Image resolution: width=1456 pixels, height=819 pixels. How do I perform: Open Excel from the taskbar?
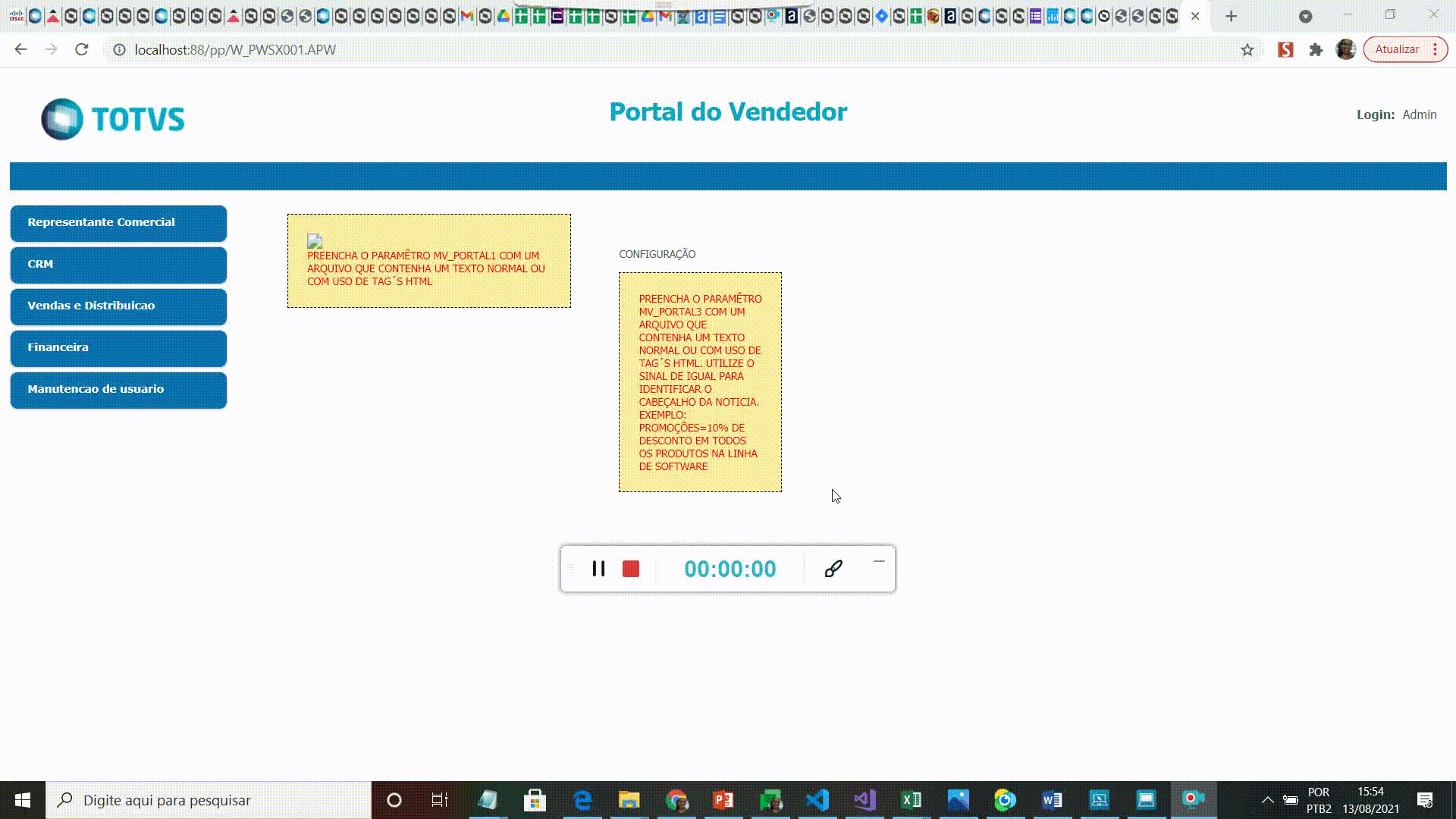tap(912, 800)
